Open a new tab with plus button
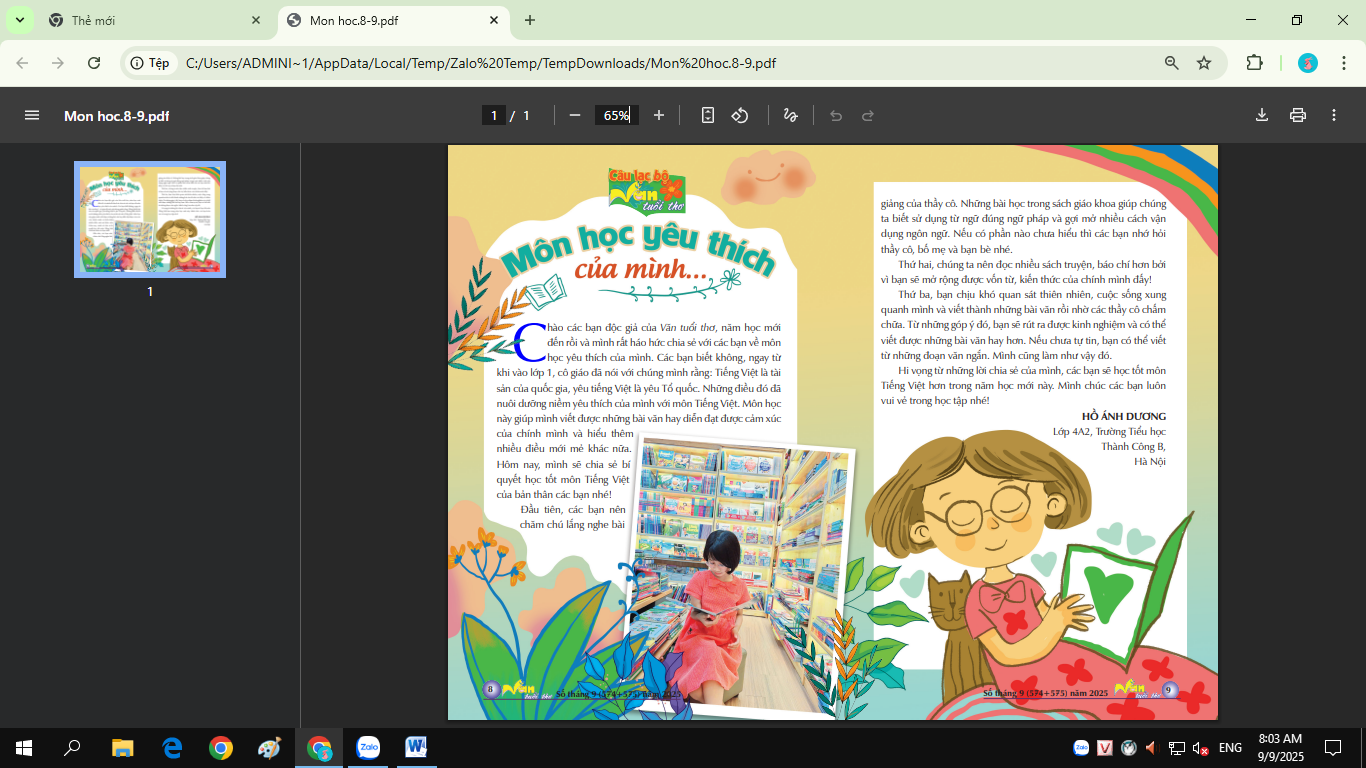The height and width of the screenshot is (768, 1366). (530, 20)
